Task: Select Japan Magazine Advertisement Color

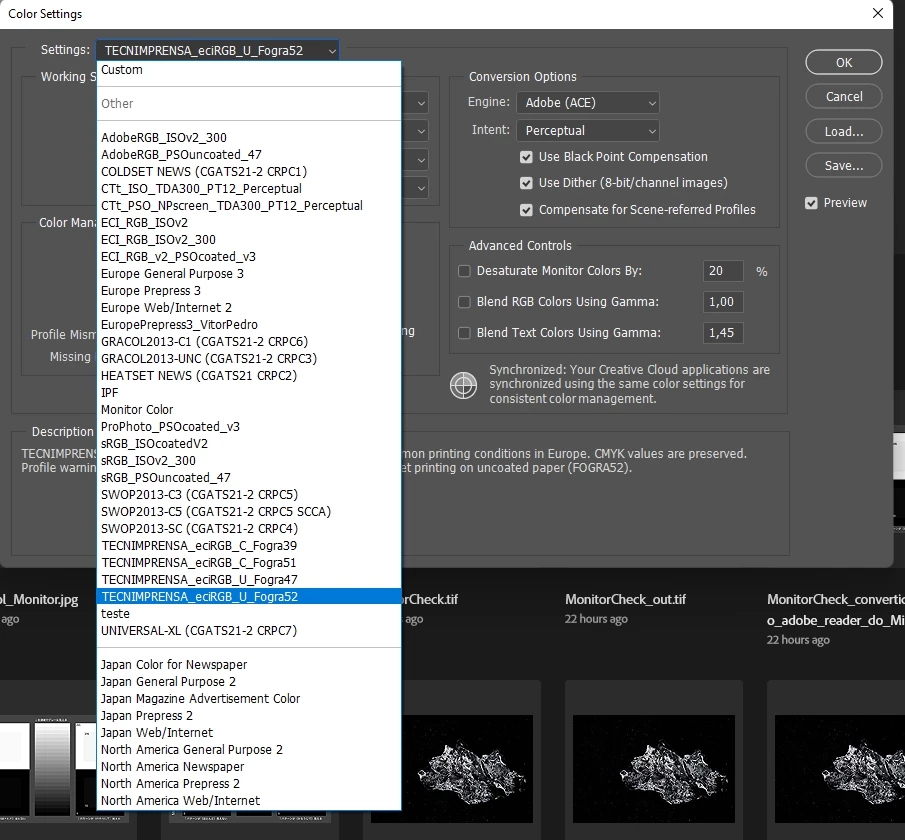Action: (x=249, y=699)
